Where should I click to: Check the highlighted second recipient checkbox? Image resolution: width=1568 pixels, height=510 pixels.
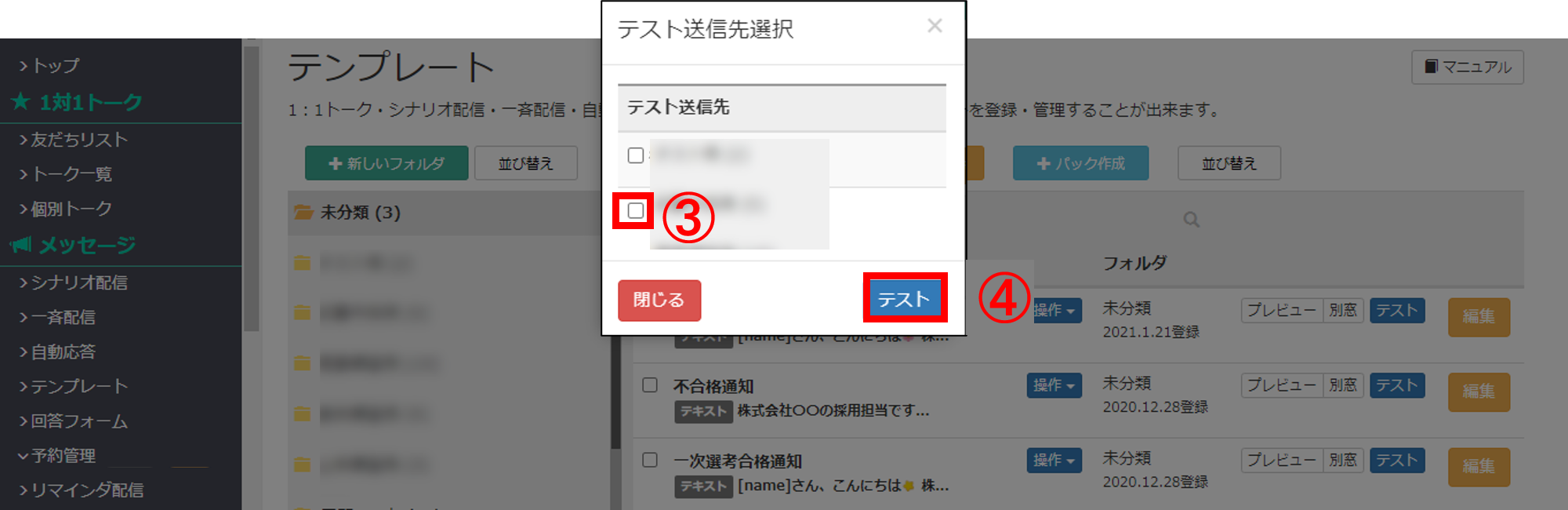tap(636, 210)
